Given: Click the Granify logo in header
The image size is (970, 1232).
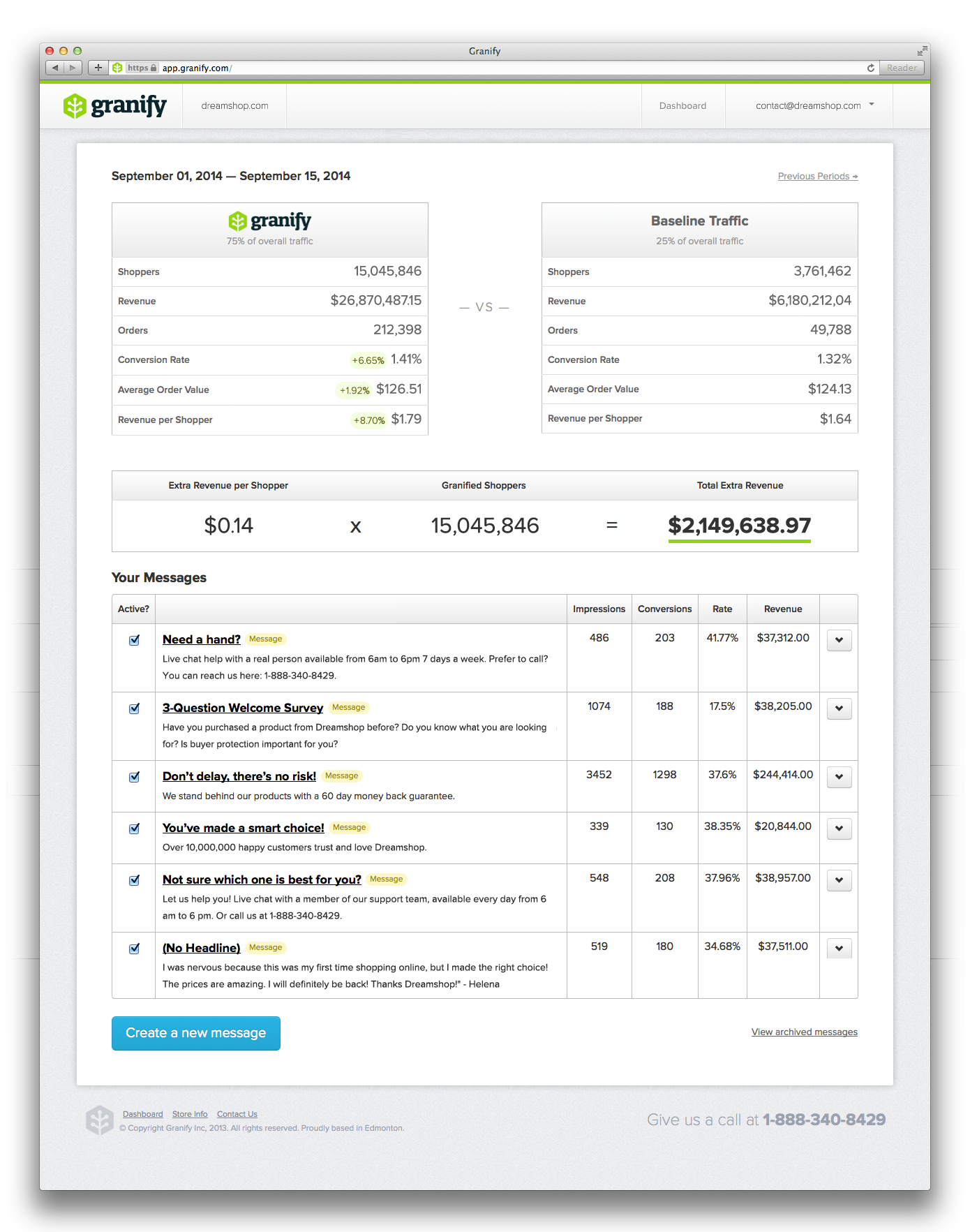Looking at the screenshot, I should click(x=115, y=106).
